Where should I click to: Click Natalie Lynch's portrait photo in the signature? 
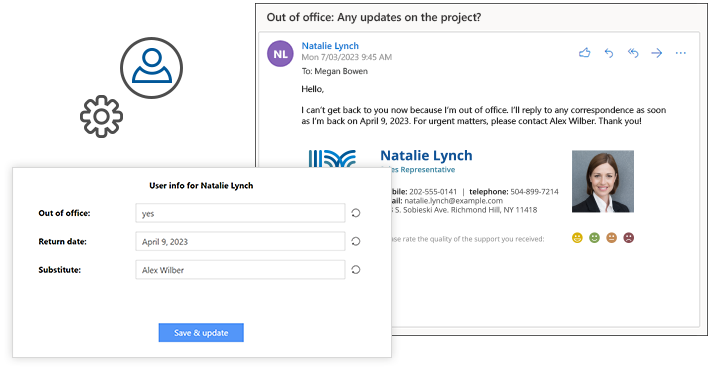(x=603, y=181)
